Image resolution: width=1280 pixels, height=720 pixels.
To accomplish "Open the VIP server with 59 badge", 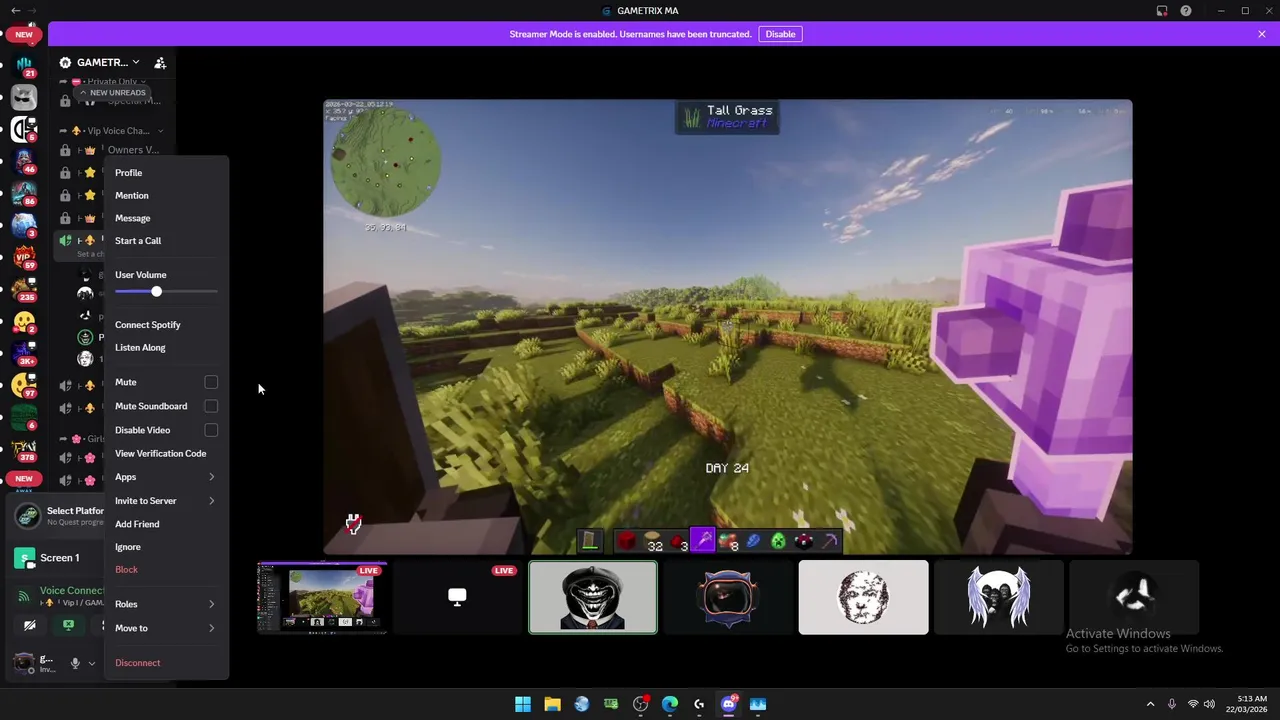I will (x=24, y=257).
